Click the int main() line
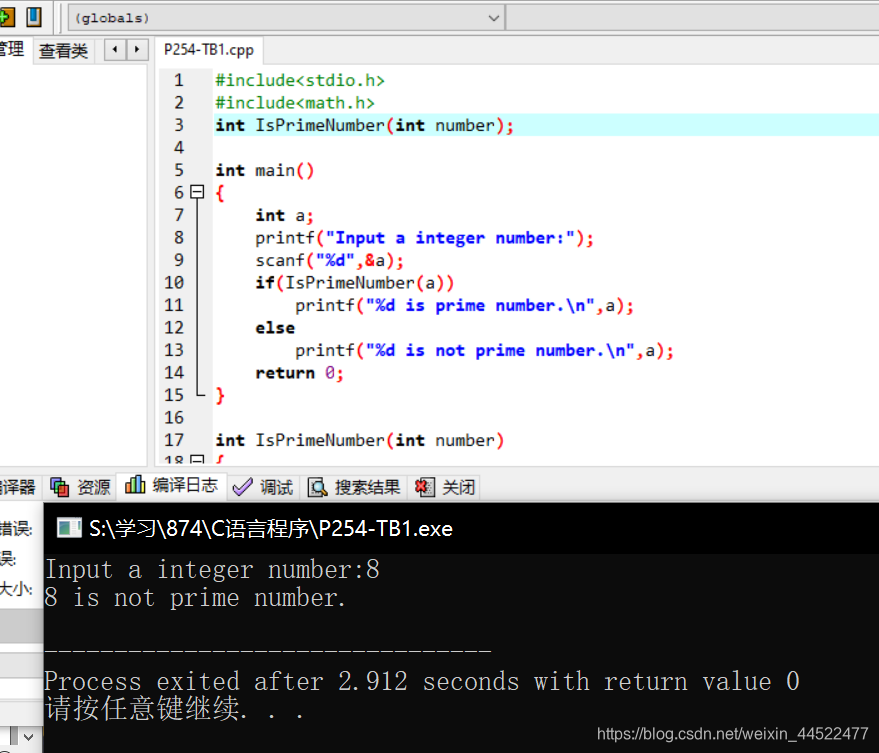 (x=265, y=170)
